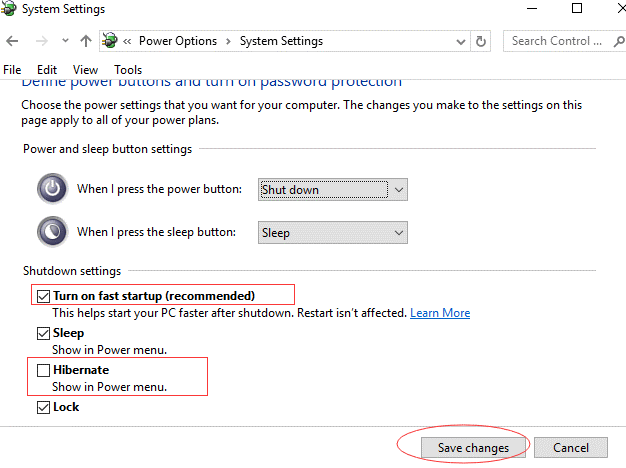Open the Learn More link

pyautogui.click(x=440, y=313)
